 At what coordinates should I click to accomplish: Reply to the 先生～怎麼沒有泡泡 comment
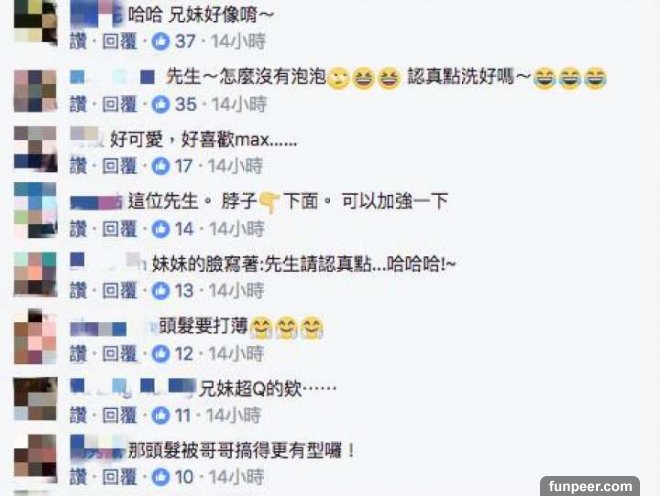coord(120,104)
